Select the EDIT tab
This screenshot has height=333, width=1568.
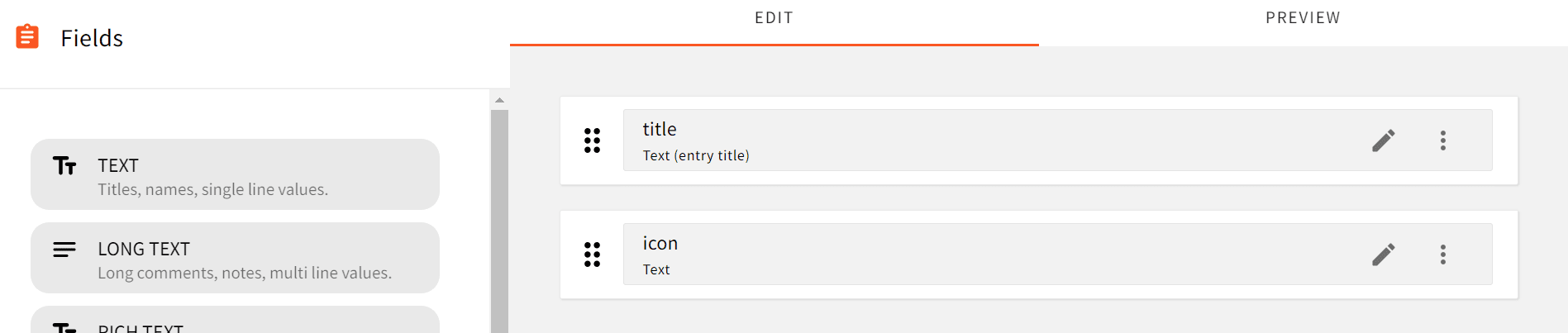pyautogui.click(x=774, y=18)
